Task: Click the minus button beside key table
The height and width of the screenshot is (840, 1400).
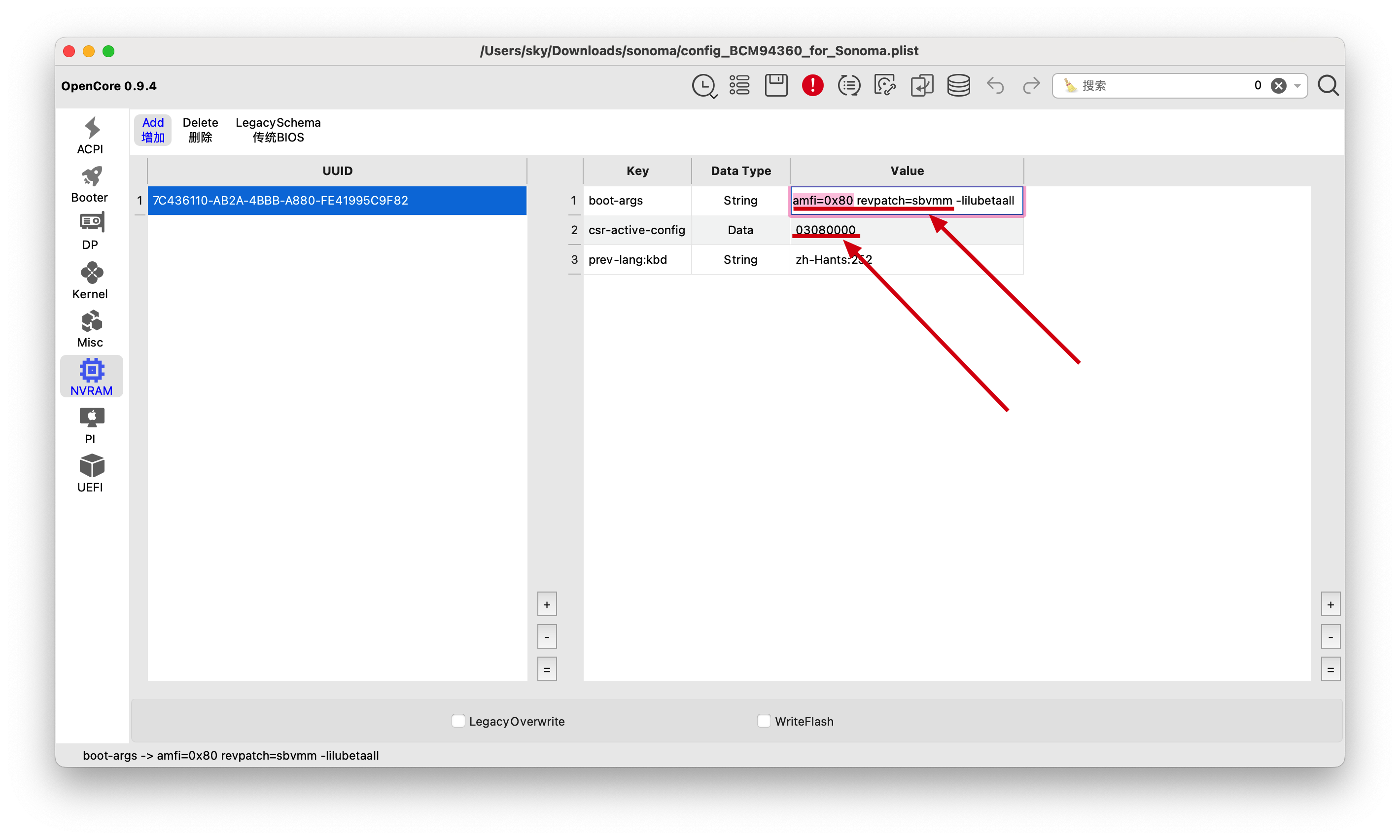Action: [1330, 637]
